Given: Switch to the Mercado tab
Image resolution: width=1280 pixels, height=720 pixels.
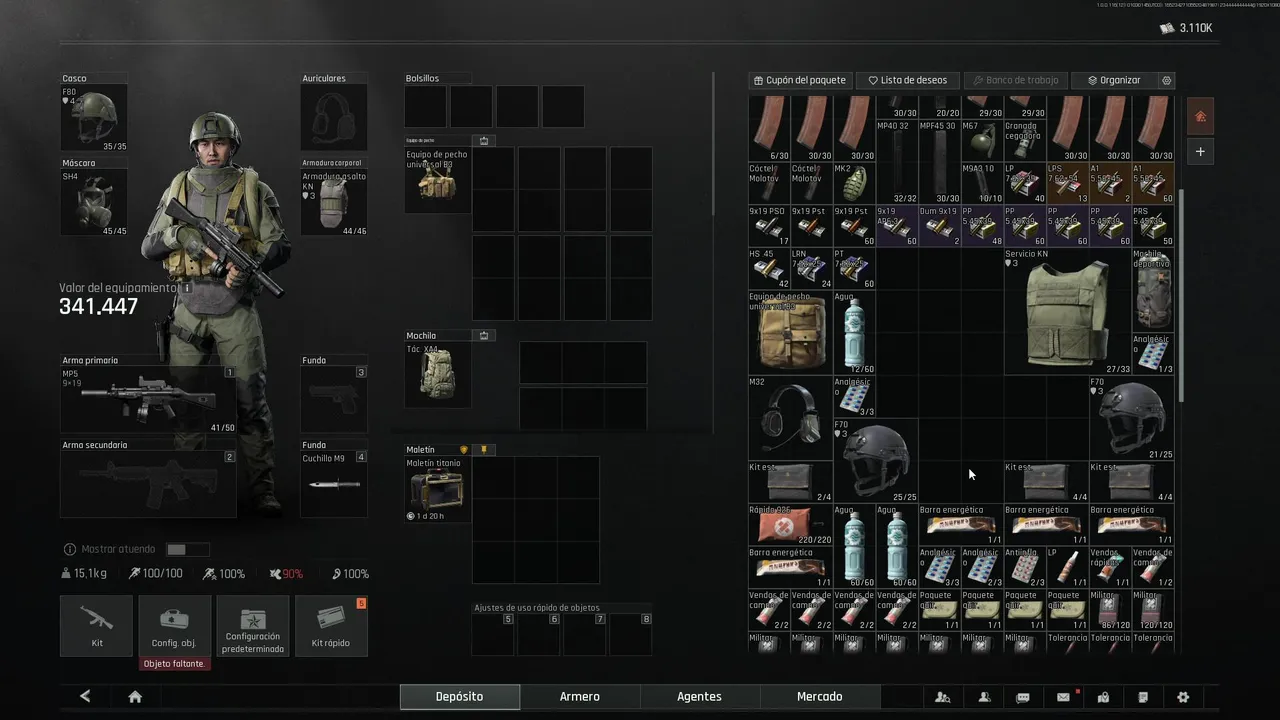Looking at the screenshot, I should point(819,697).
